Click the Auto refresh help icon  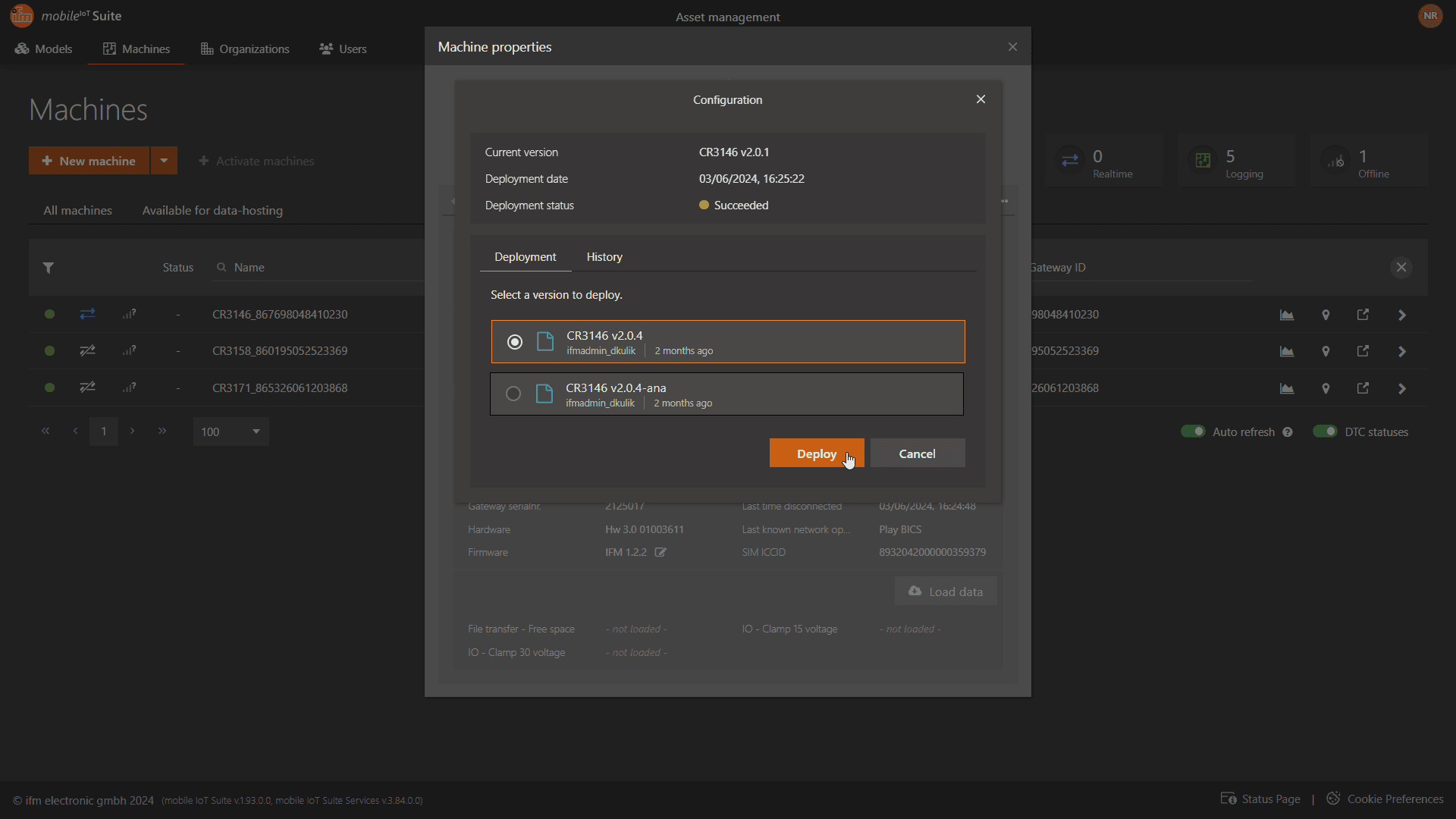point(1288,432)
